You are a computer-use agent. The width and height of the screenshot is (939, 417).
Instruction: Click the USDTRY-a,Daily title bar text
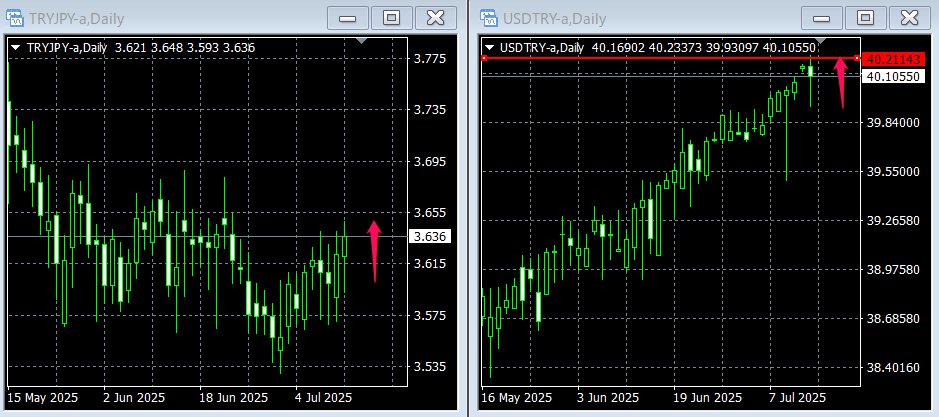(555, 19)
